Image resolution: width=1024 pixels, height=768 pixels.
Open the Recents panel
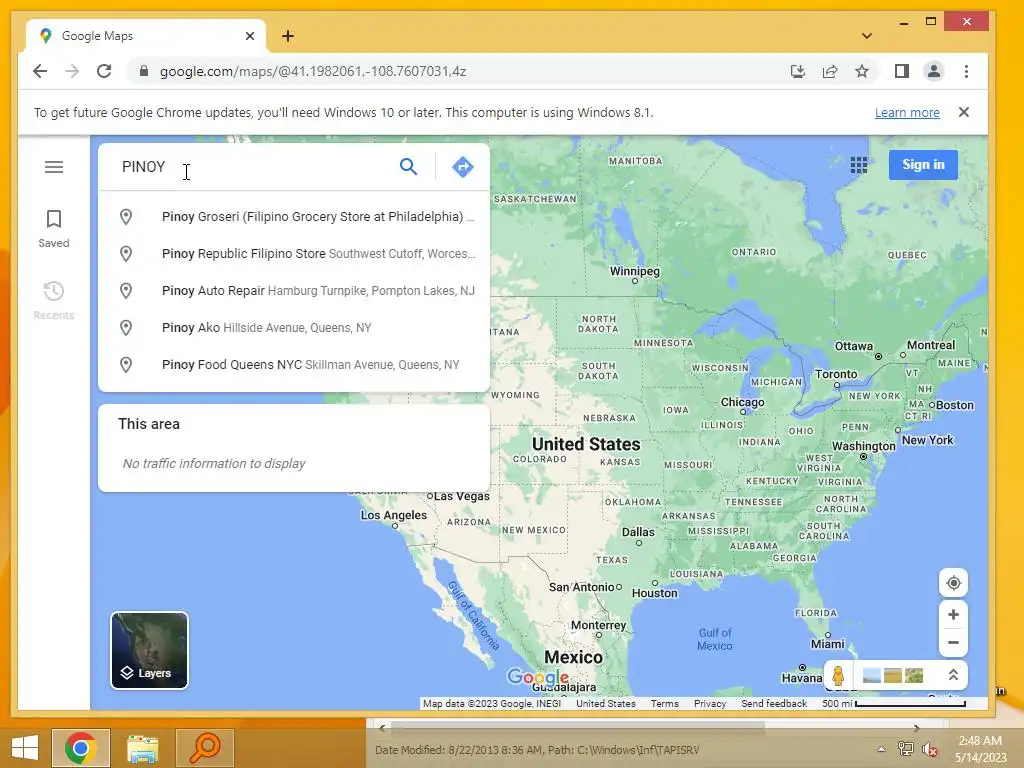(x=54, y=300)
